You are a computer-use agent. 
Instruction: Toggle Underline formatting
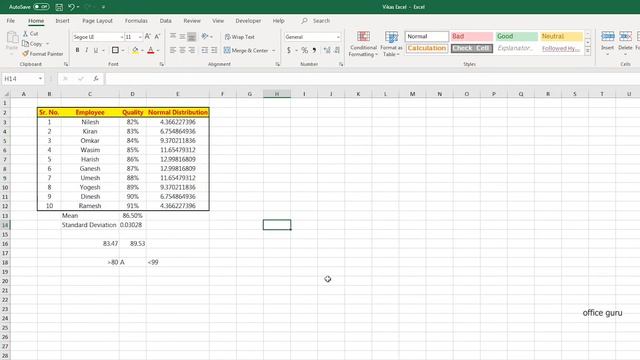[x=96, y=50]
